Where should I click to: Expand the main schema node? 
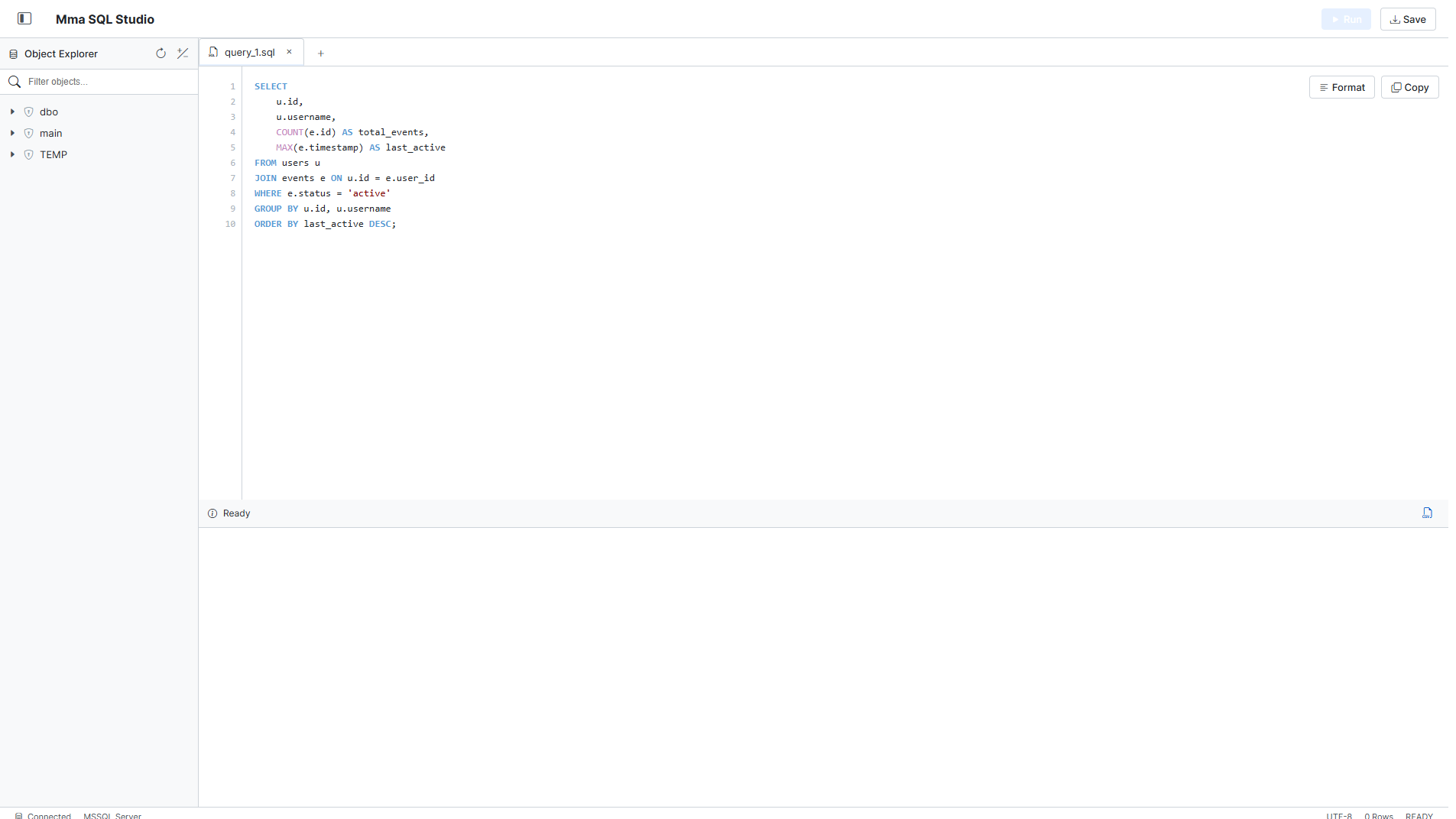(x=12, y=133)
